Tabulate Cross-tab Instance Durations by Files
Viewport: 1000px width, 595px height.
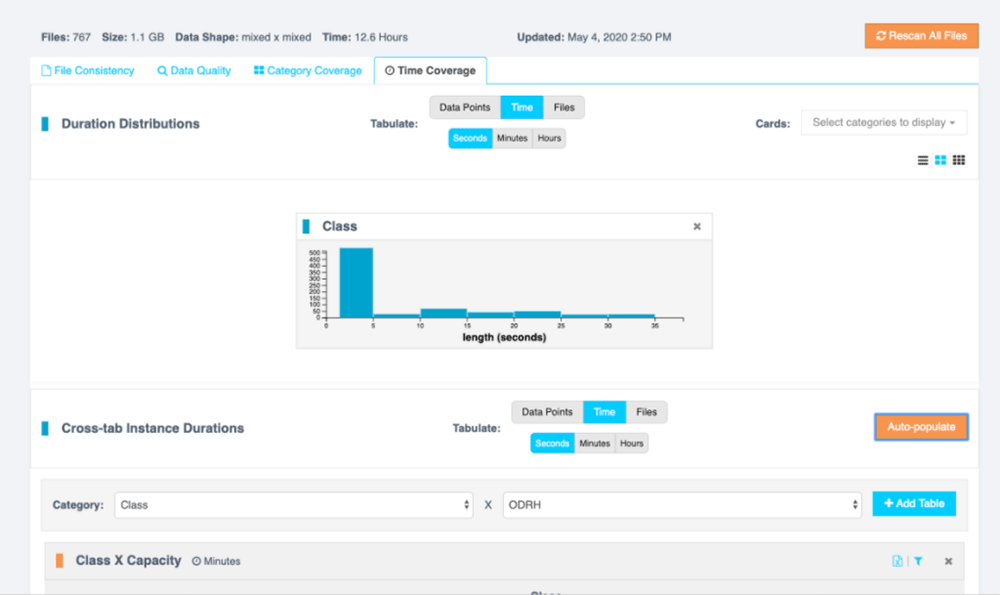tap(647, 412)
